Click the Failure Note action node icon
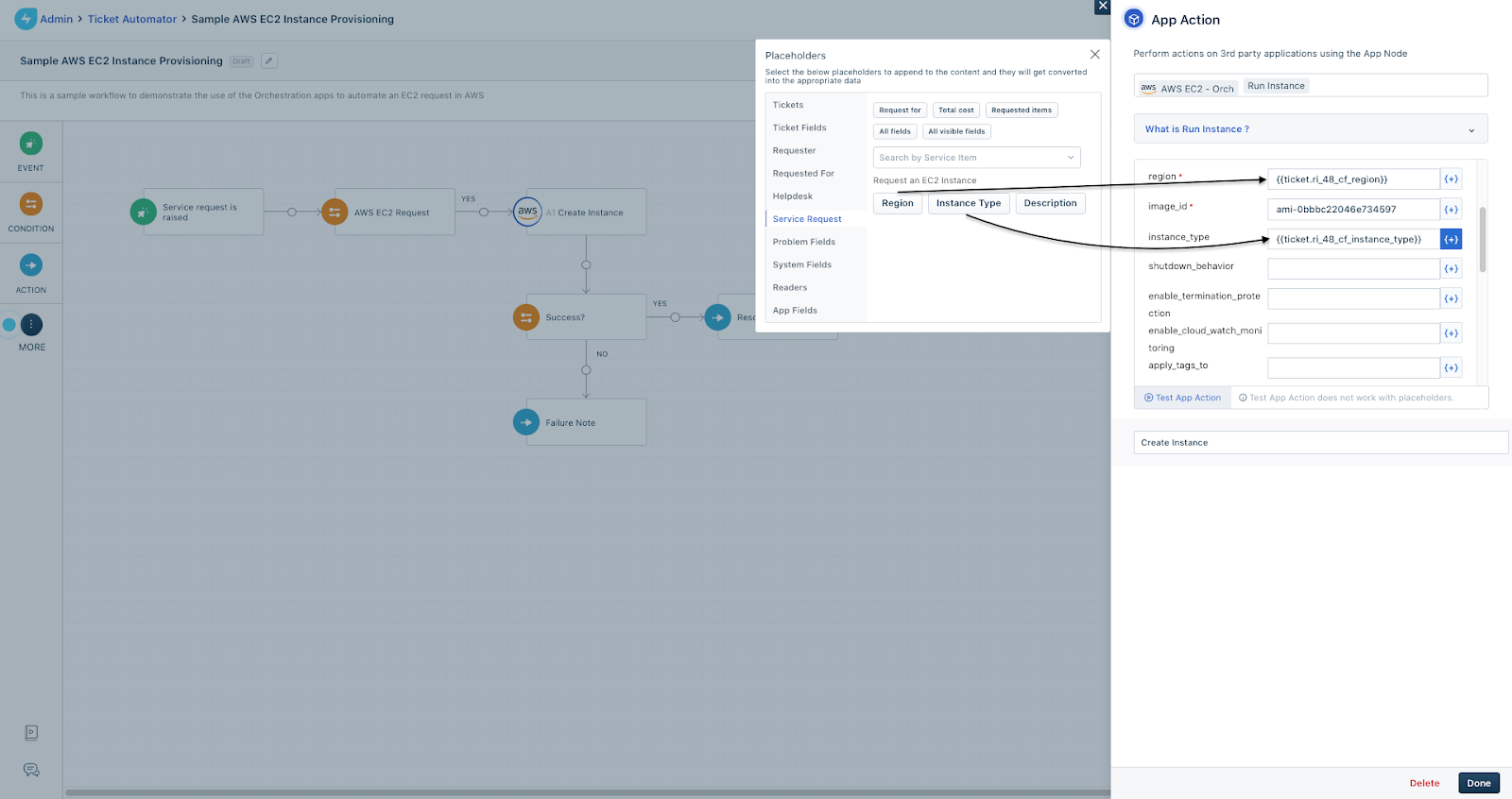The image size is (1512, 799). (526, 422)
